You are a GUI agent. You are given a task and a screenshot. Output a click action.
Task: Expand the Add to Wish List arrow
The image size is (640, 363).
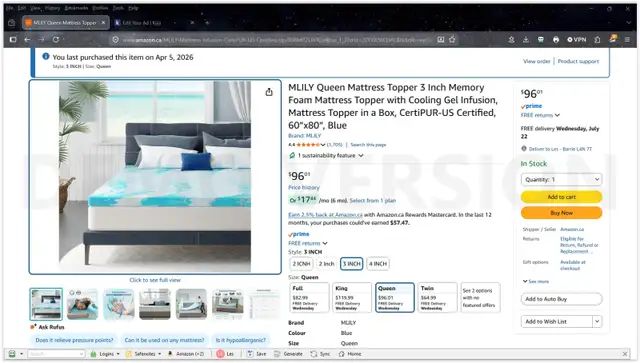click(x=597, y=322)
